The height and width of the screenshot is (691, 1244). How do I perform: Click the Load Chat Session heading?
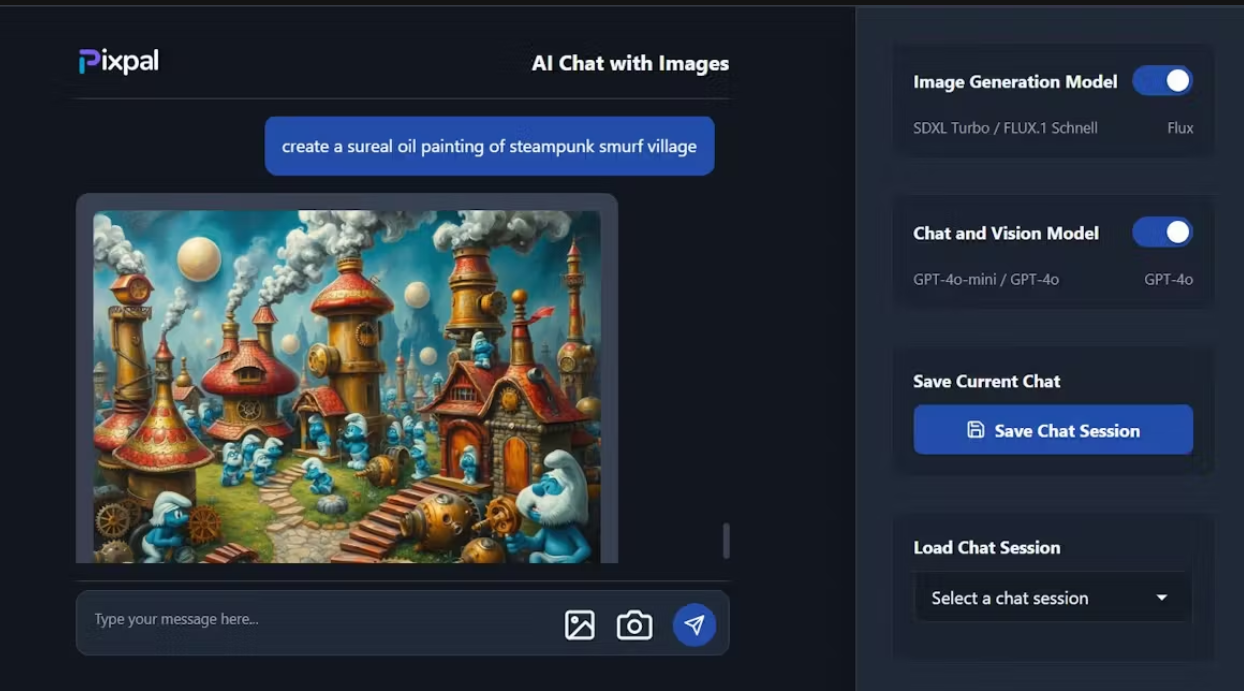986,547
